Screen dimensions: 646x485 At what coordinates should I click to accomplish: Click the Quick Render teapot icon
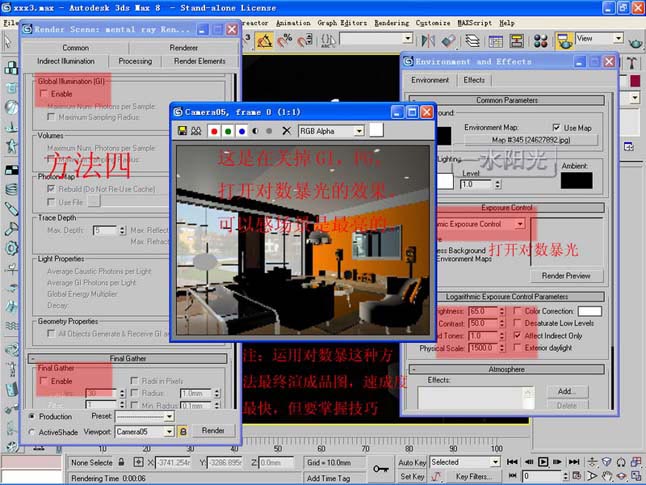coord(635,42)
